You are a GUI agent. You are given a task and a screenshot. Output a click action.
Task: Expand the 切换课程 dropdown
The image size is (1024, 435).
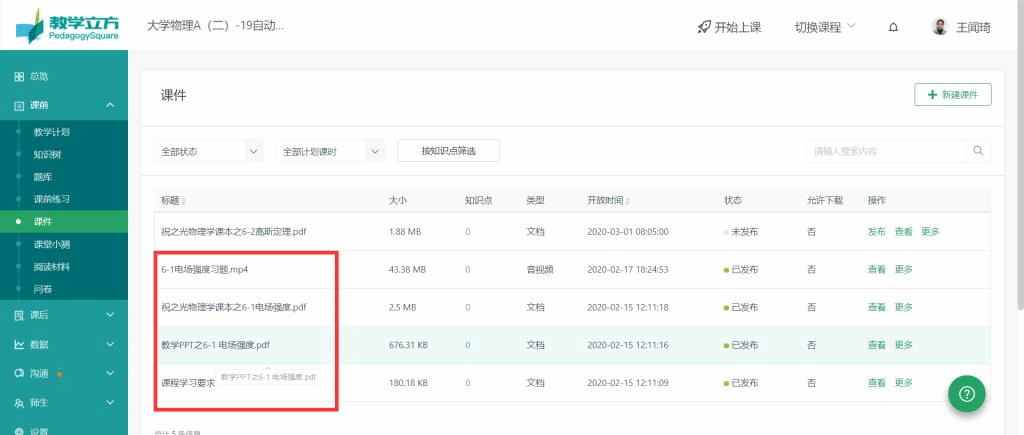tap(824, 27)
